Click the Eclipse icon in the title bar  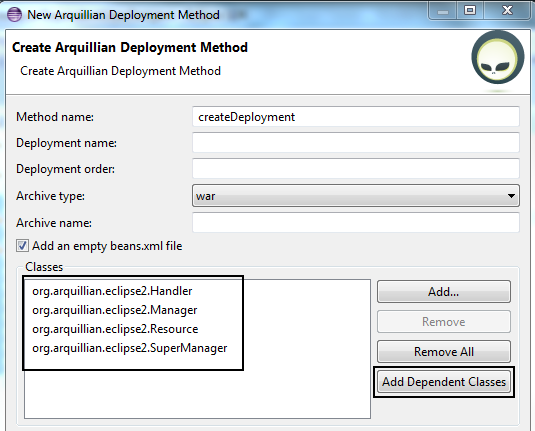pyautogui.click(x=14, y=15)
